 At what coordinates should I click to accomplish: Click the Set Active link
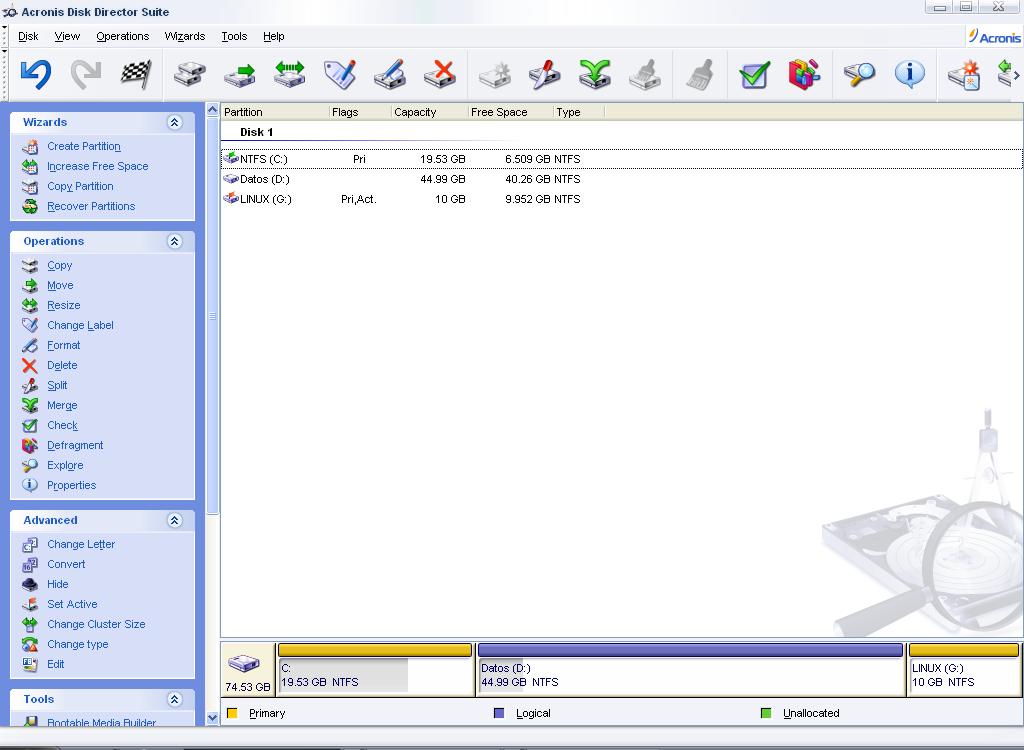(x=72, y=604)
